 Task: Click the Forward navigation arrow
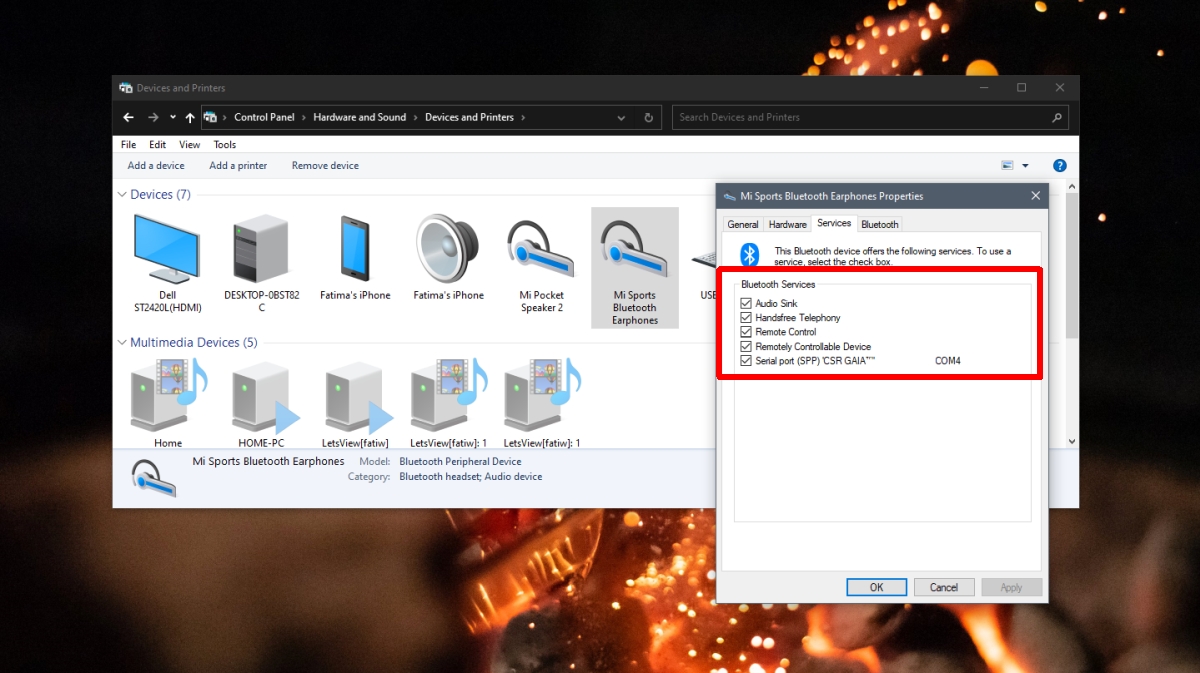click(153, 117)
